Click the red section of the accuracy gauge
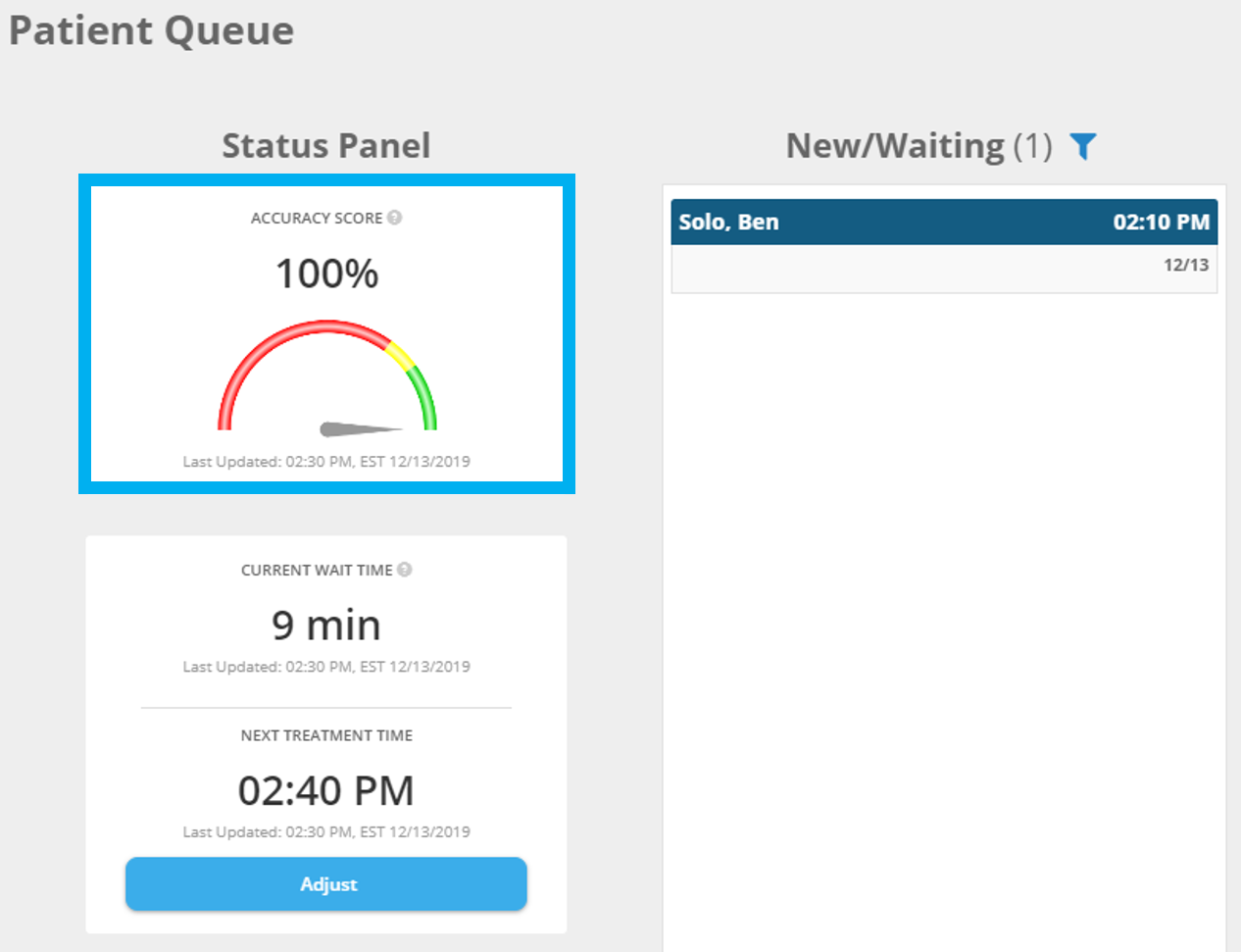 [x=284, y=338]
